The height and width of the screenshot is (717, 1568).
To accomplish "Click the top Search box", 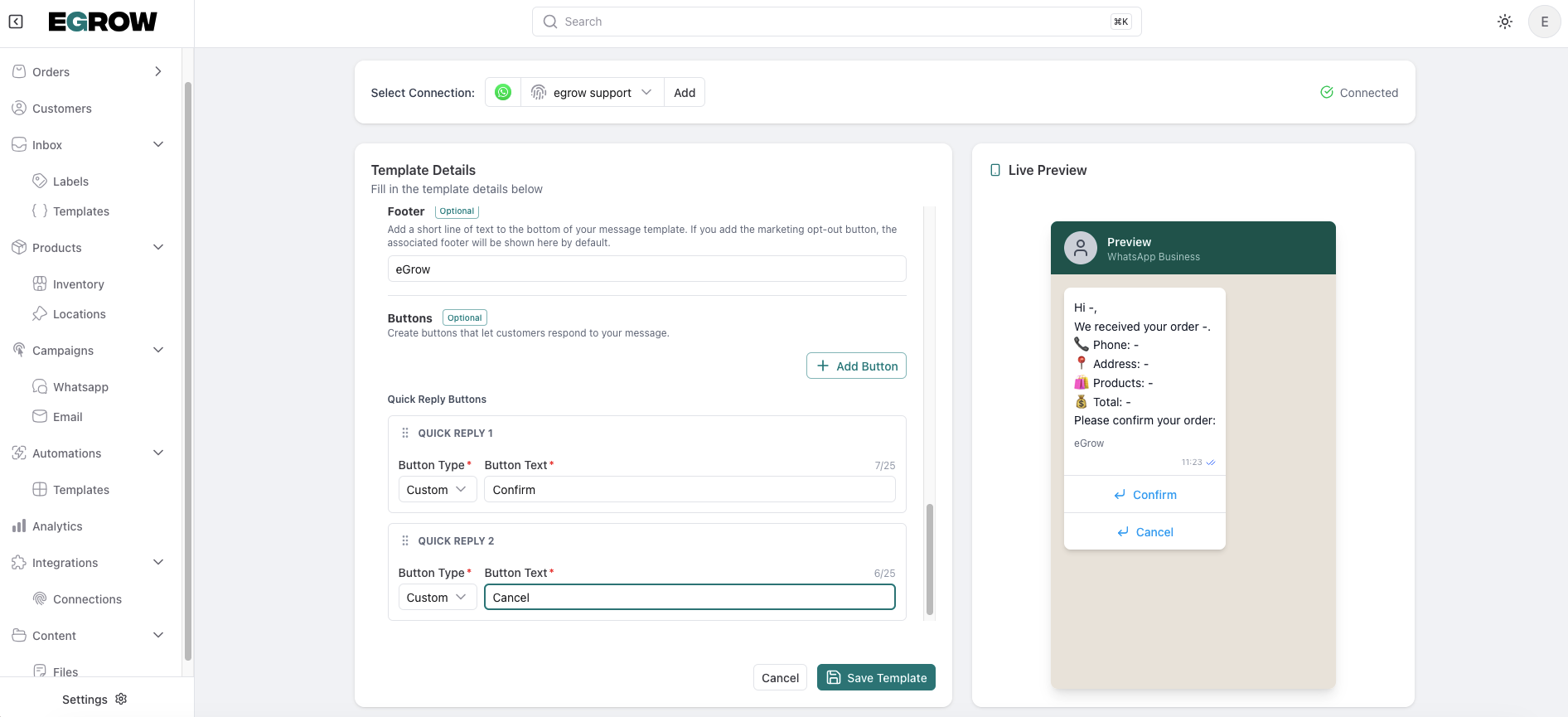I will pos(836,22).
